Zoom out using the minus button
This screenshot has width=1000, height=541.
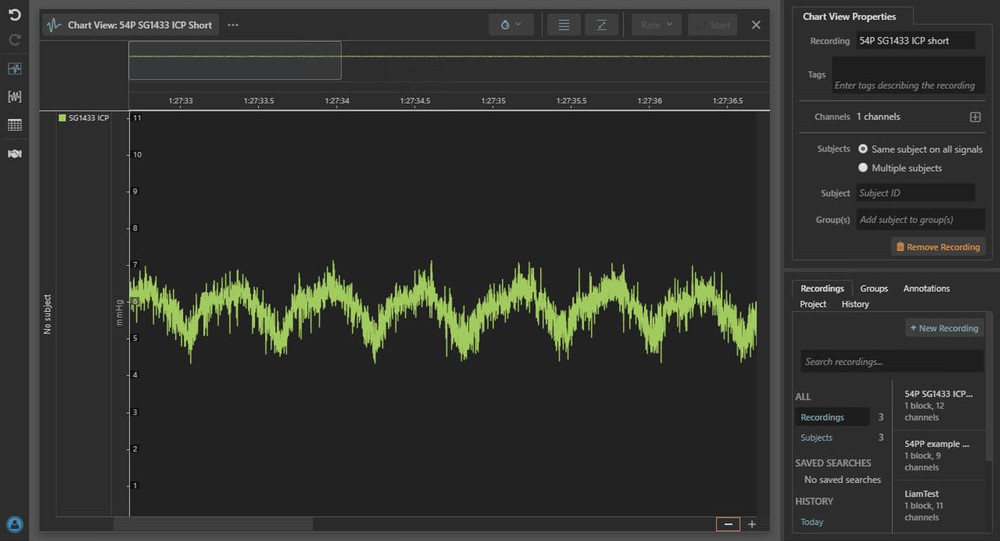(728, 524)
